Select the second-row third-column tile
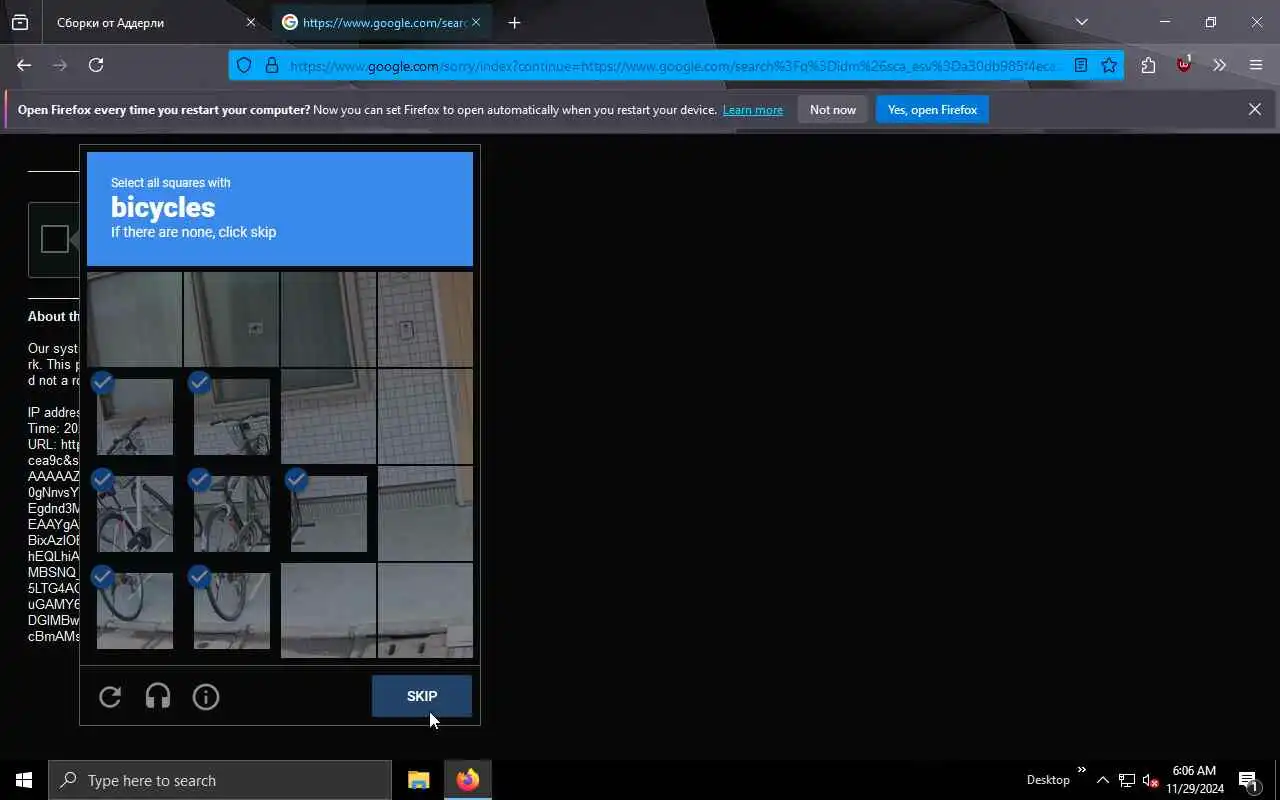The image size is (1280, 800). 329,416
